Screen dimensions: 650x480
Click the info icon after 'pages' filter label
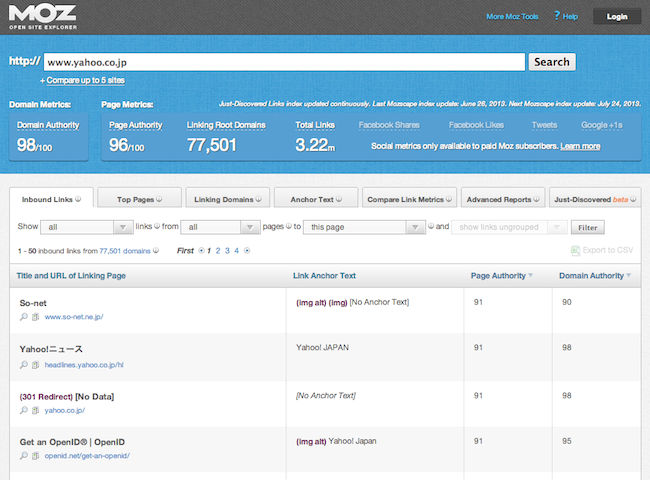(x=289, y=226)
